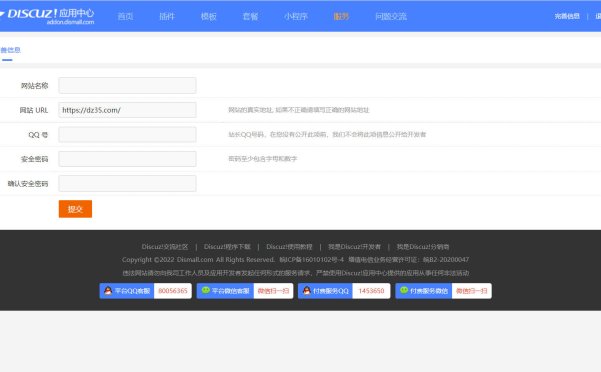Open Discuz!交流社区 footer link

[x=165, y=247]
